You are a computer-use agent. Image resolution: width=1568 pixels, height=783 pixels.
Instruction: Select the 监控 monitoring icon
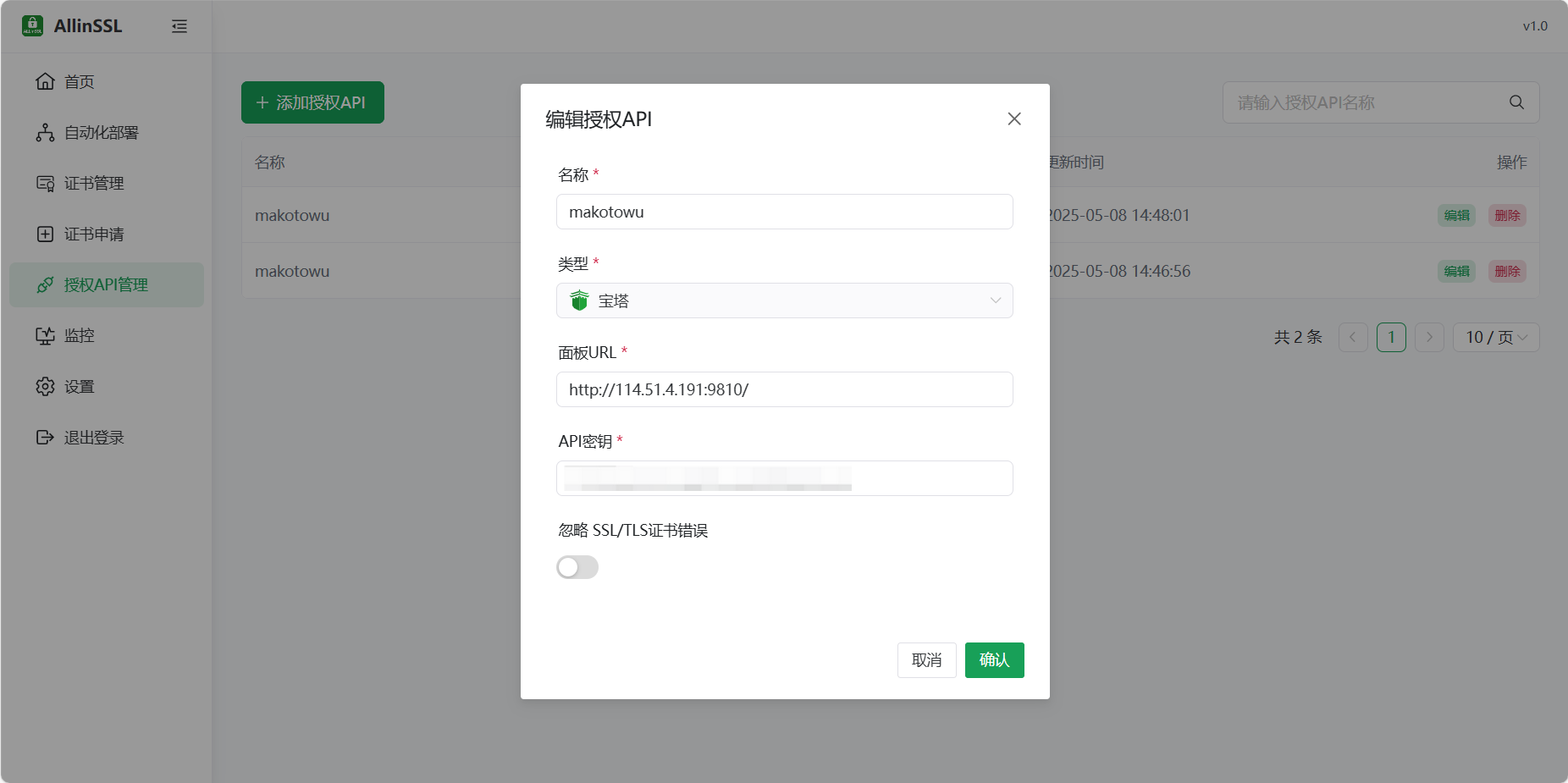[x=45, y=335]
